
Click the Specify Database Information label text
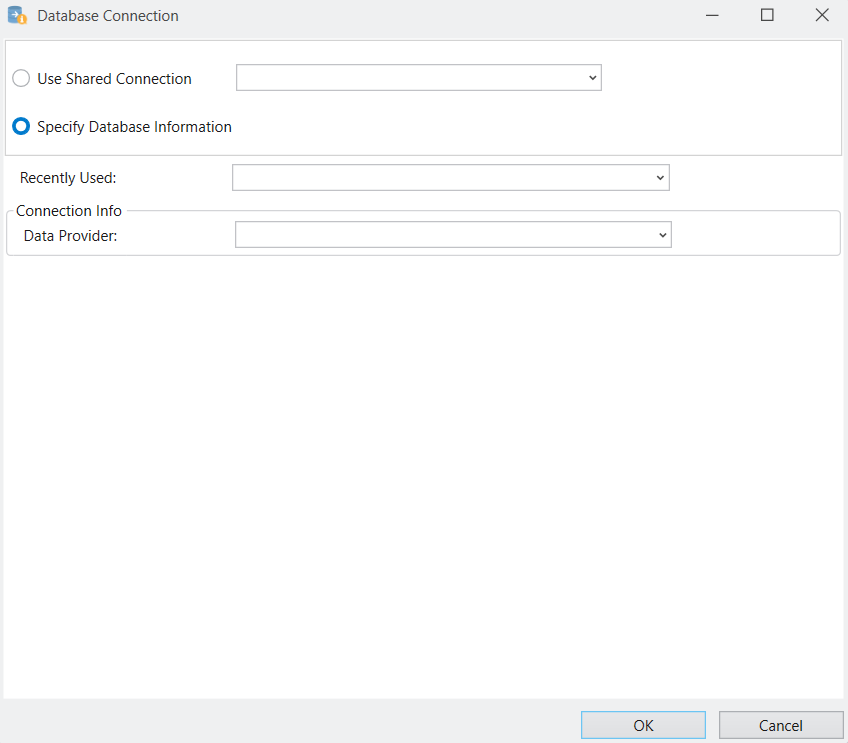134,127
